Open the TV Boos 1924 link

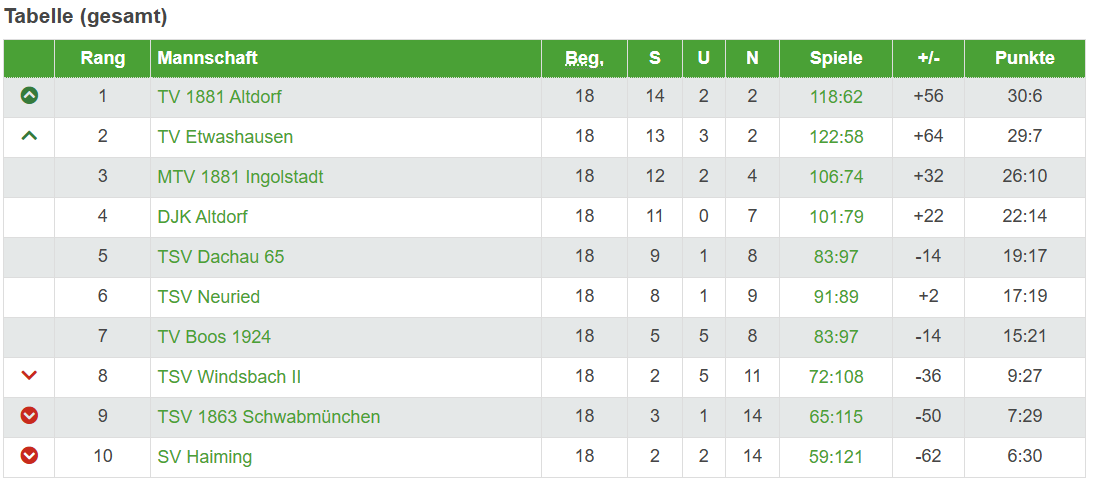214,337
